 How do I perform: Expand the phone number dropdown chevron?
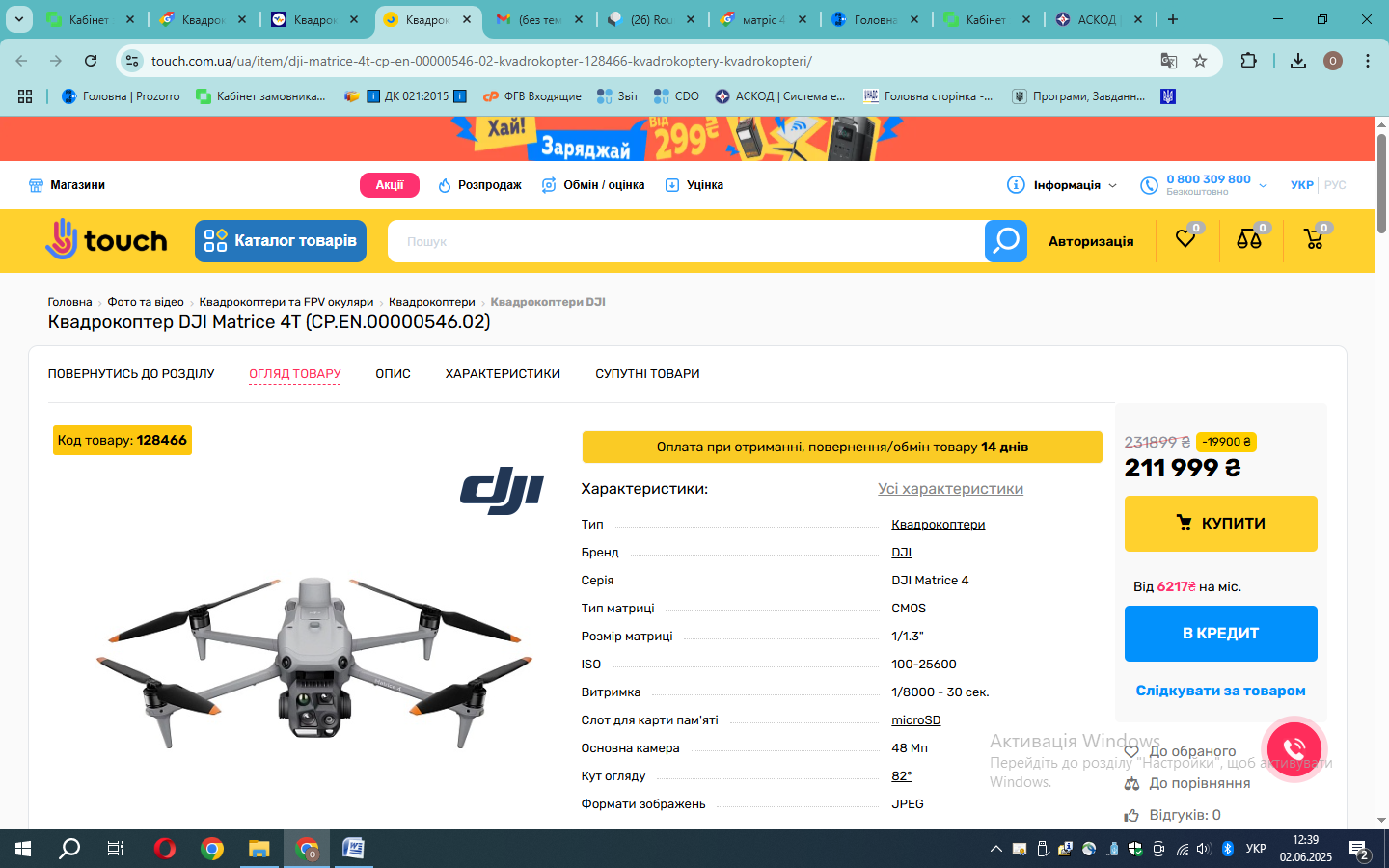1264,185
